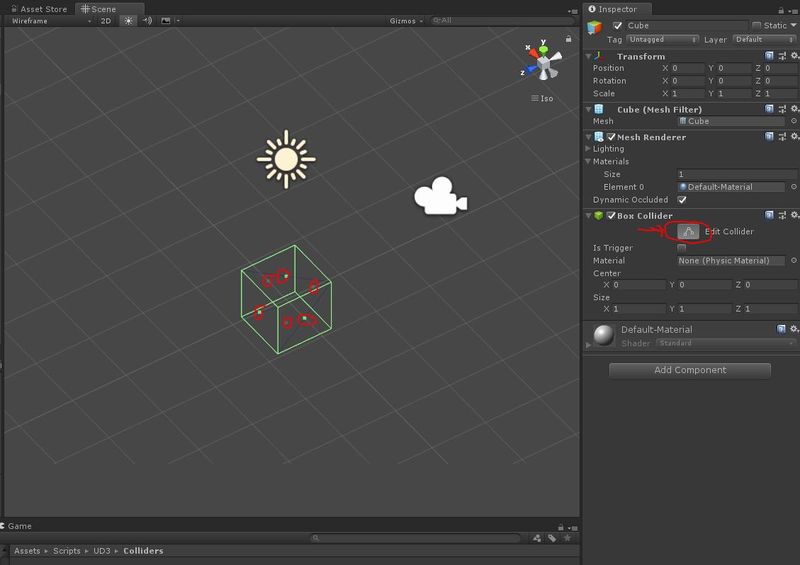The width and height of the screenshot is (800, 565).
Task: Click the scene search field
Action: coord(503,20)
